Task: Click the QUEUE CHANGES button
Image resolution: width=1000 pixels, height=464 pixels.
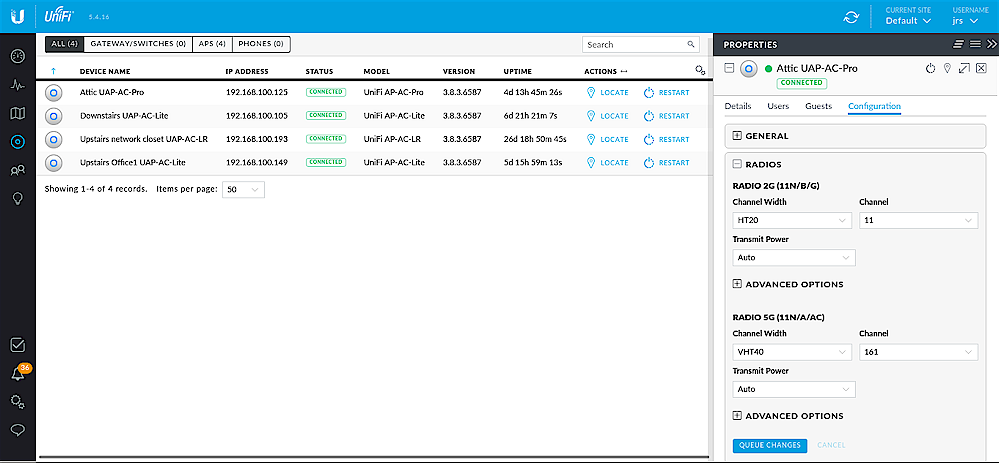Action: (x=770, y=445)
